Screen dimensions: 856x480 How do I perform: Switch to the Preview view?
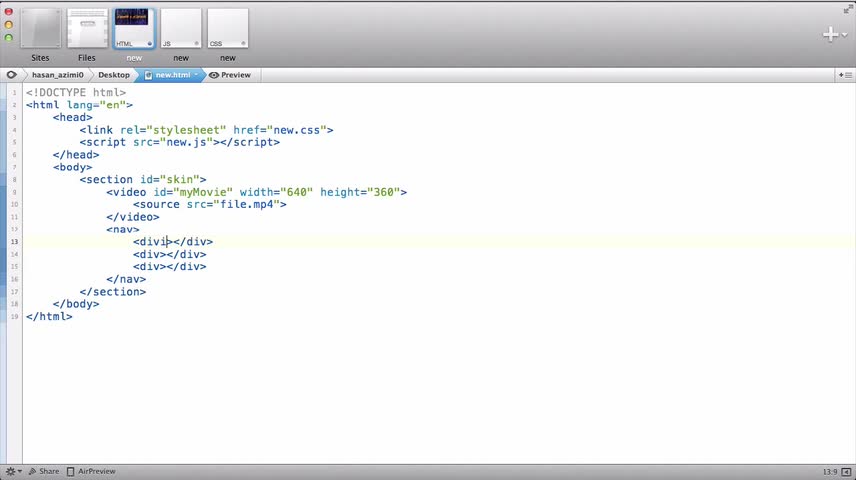click(230, 75)
